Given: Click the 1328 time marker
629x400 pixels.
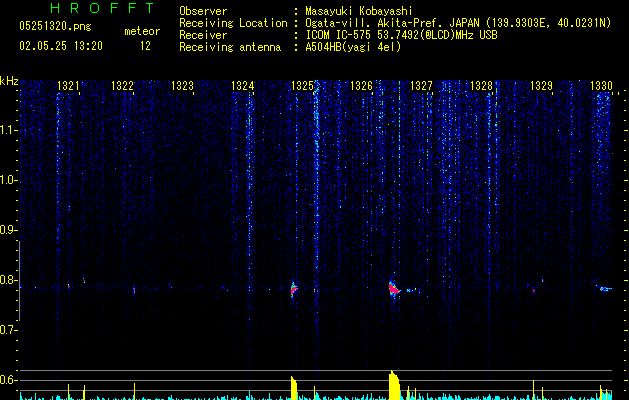Looking at the screenshot, I should click(x=481, y=86).
